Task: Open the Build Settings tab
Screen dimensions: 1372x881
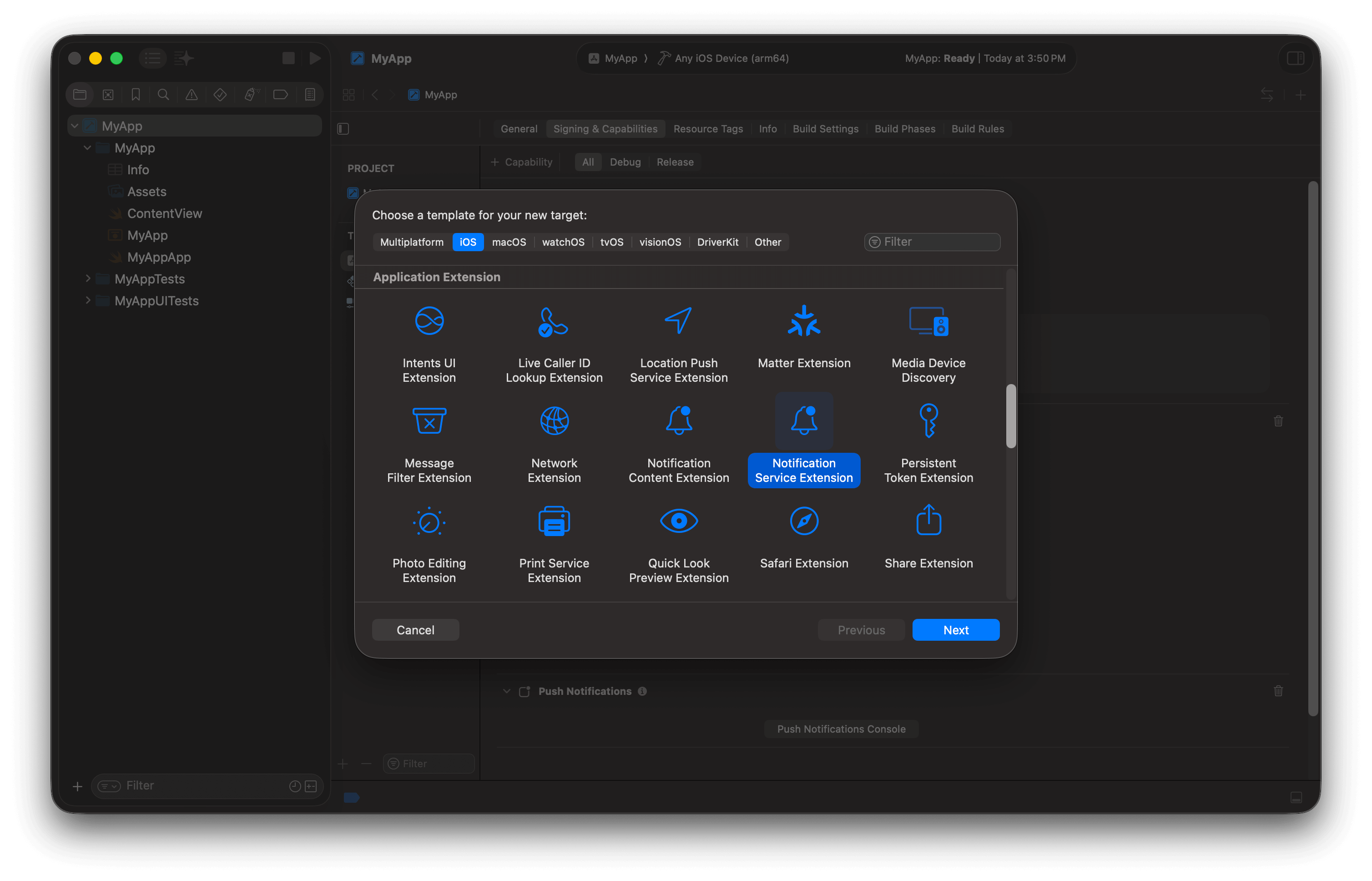Action: point(825,129)
